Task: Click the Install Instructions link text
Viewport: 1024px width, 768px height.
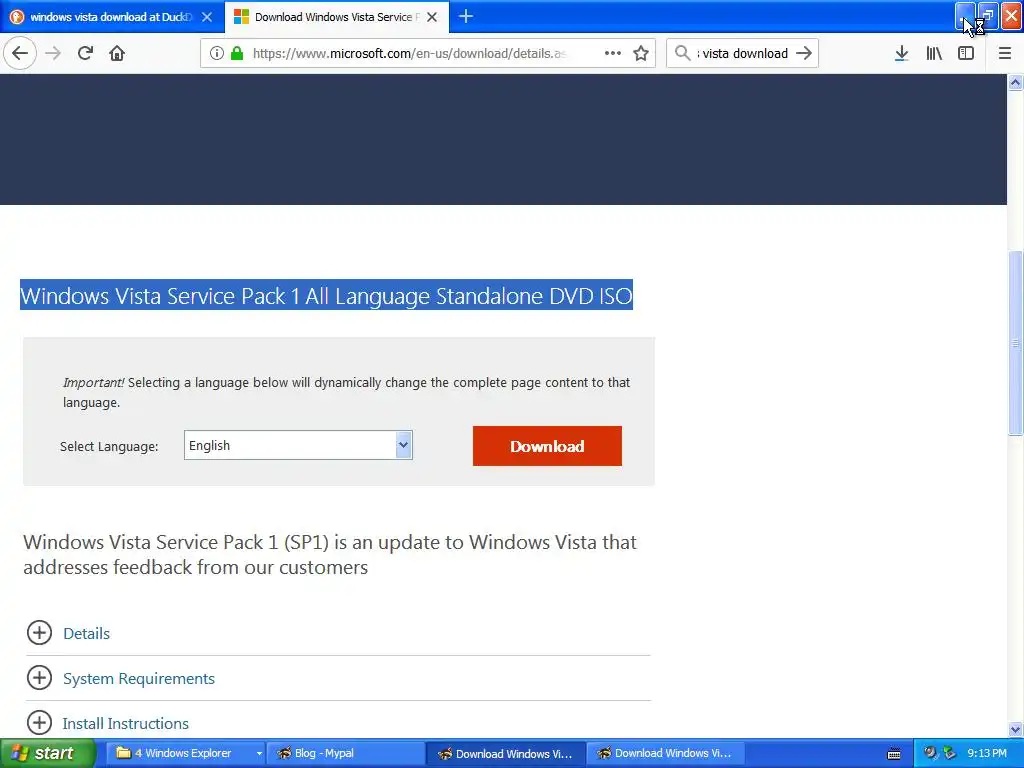Action: [125, 724]
